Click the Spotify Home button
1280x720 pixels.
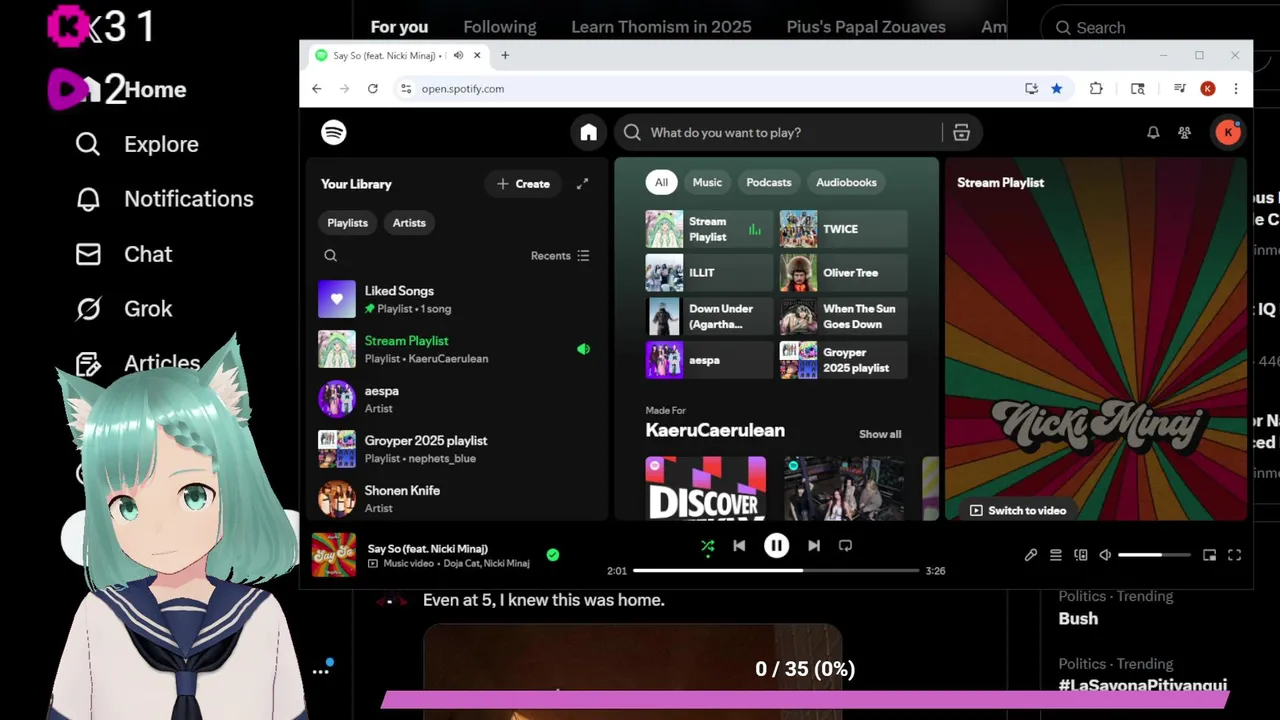coord(588,132)
